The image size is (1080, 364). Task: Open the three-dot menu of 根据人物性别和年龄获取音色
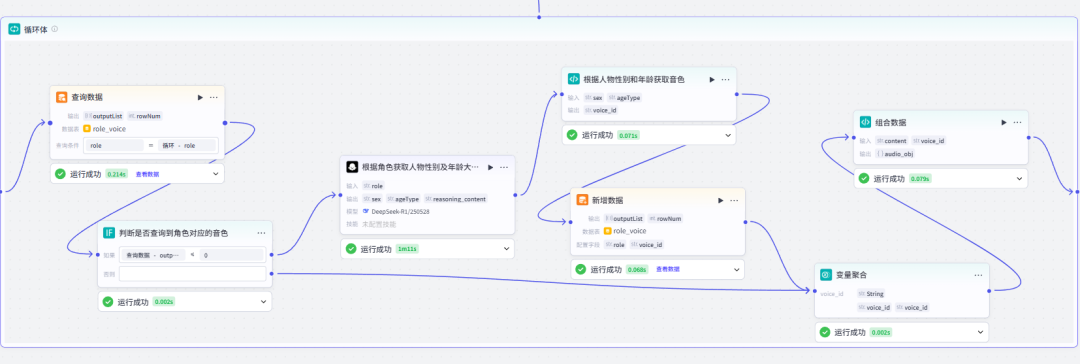tap(726, 79)
